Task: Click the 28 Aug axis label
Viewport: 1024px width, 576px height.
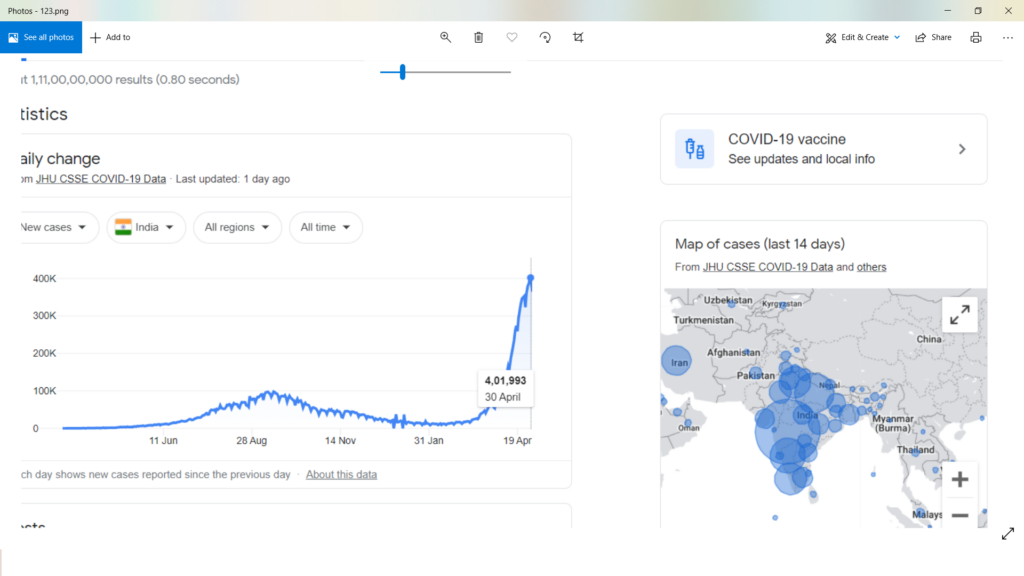Action: 251,441
